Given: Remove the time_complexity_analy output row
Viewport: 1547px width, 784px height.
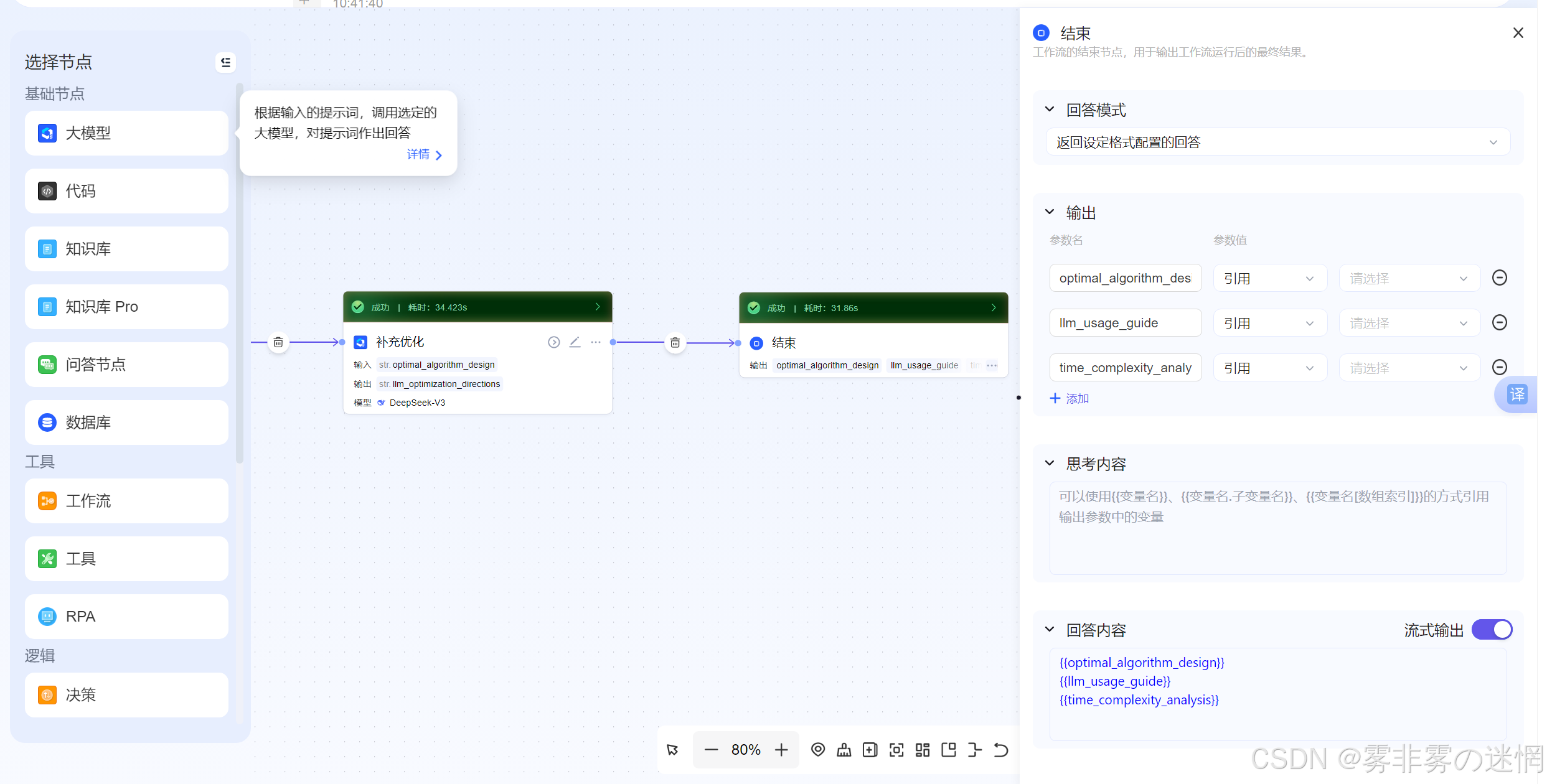Looking at the screenshot, I should (x=1499, y=367).
